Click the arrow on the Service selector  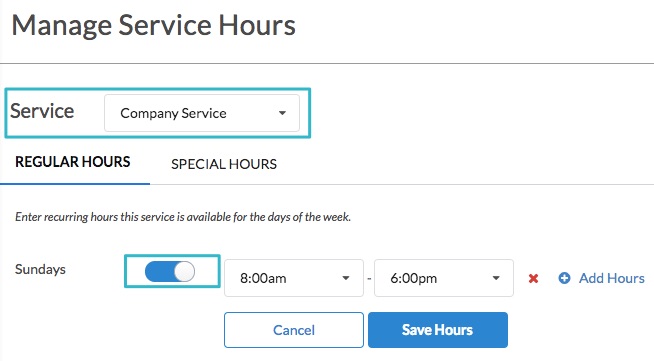(282, 113)
